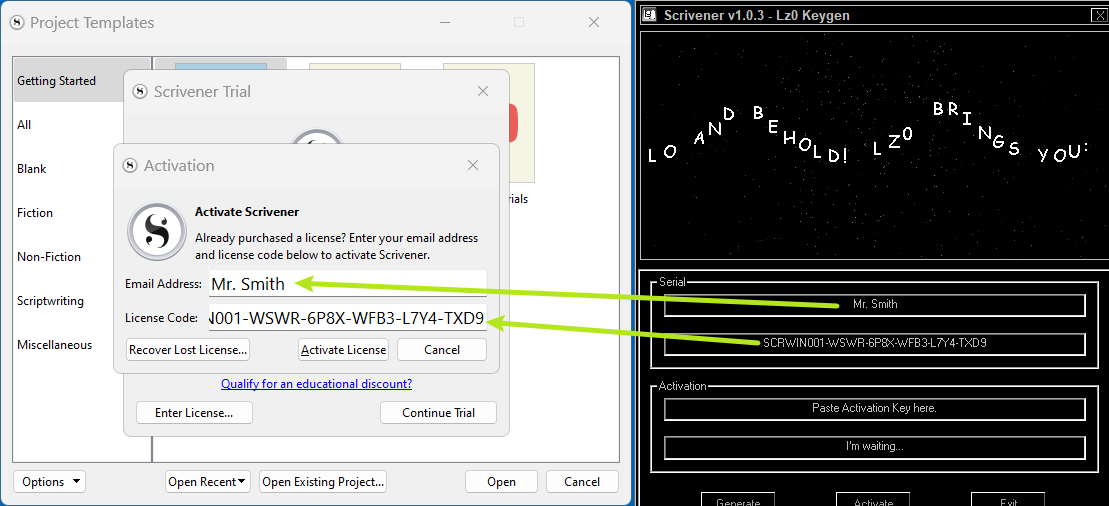Image resolution: width=1109 pixels, height=506 pixels.
Task: Close the Activation dialog
Action: tap(473, 166)
